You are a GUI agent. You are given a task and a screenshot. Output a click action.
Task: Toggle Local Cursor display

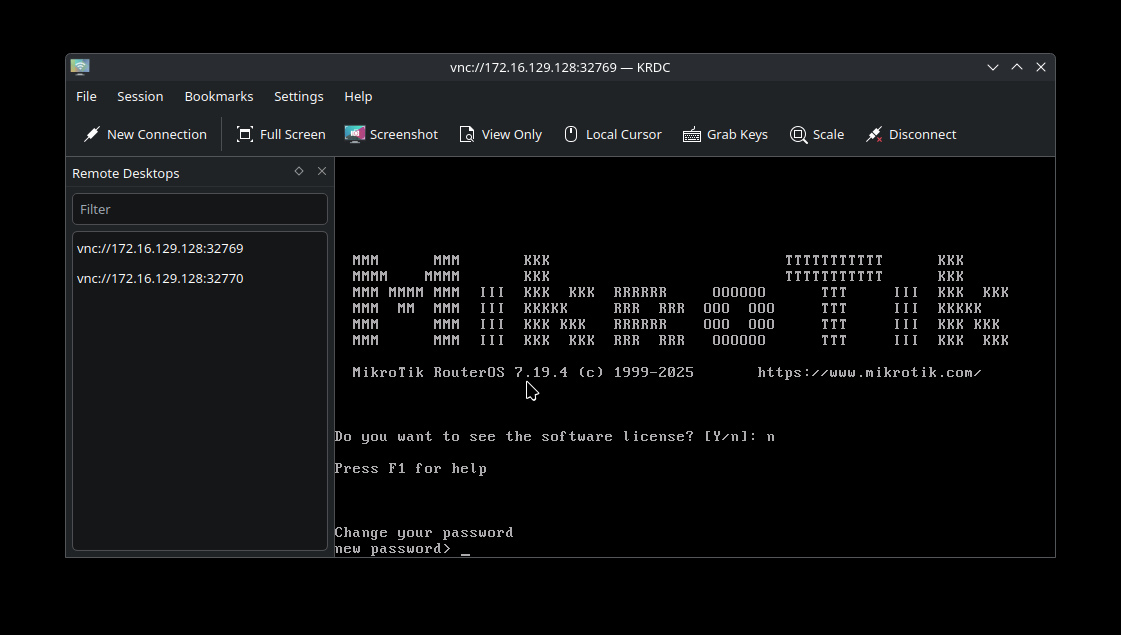point(613,134)
